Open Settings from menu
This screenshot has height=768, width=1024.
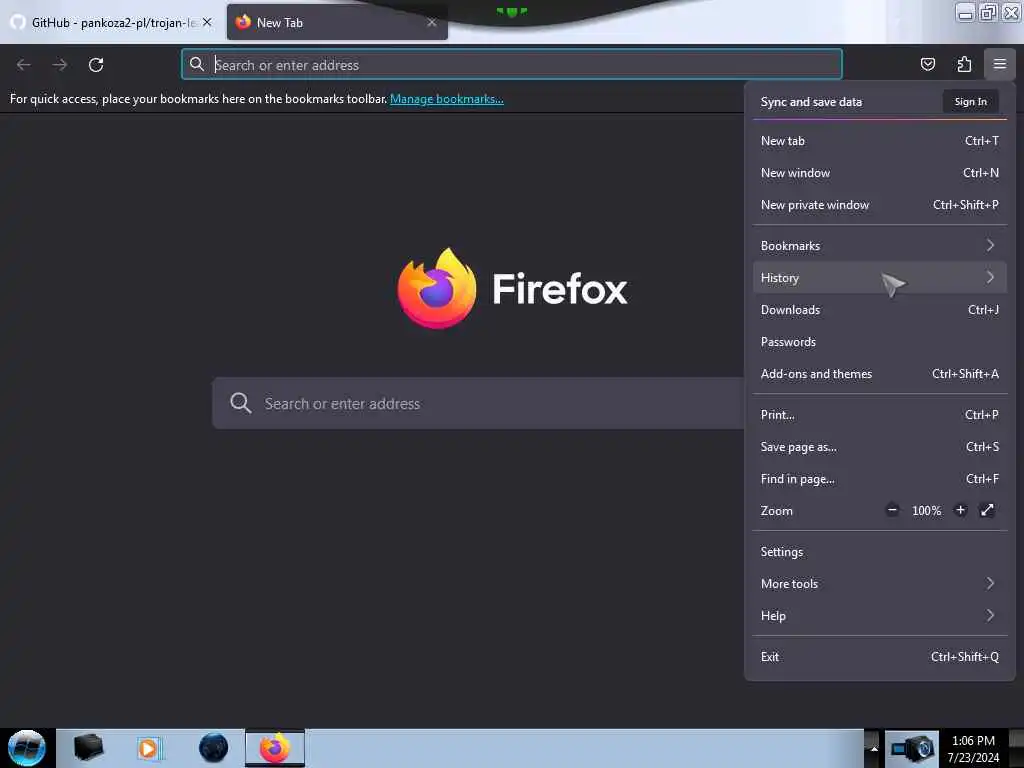(x=879, y=551)
